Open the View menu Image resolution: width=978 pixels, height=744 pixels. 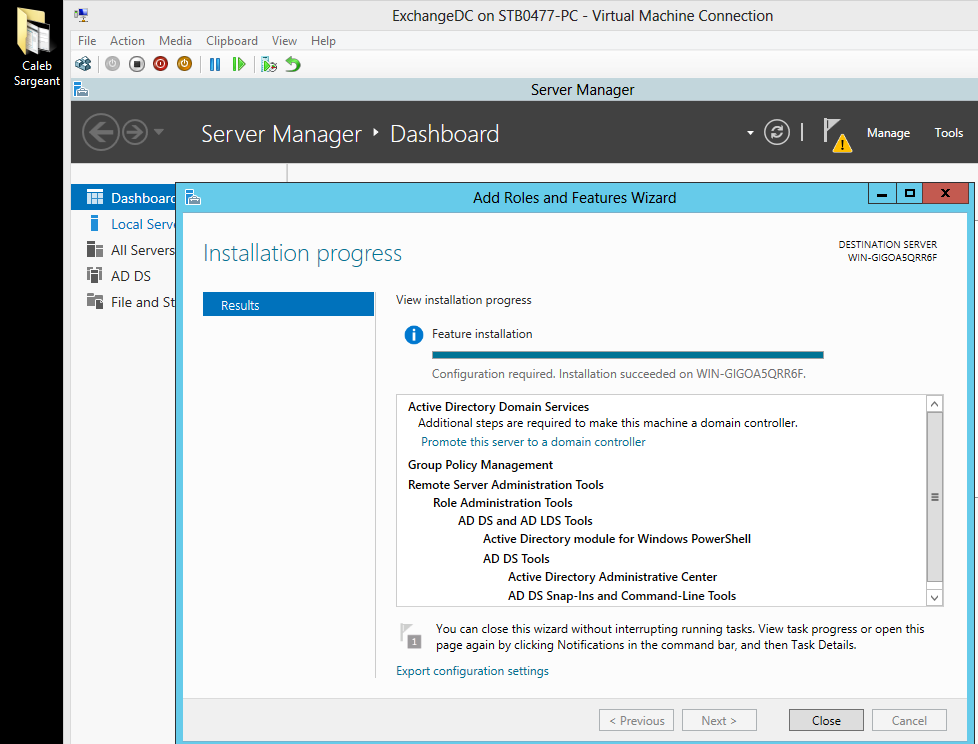284,41
